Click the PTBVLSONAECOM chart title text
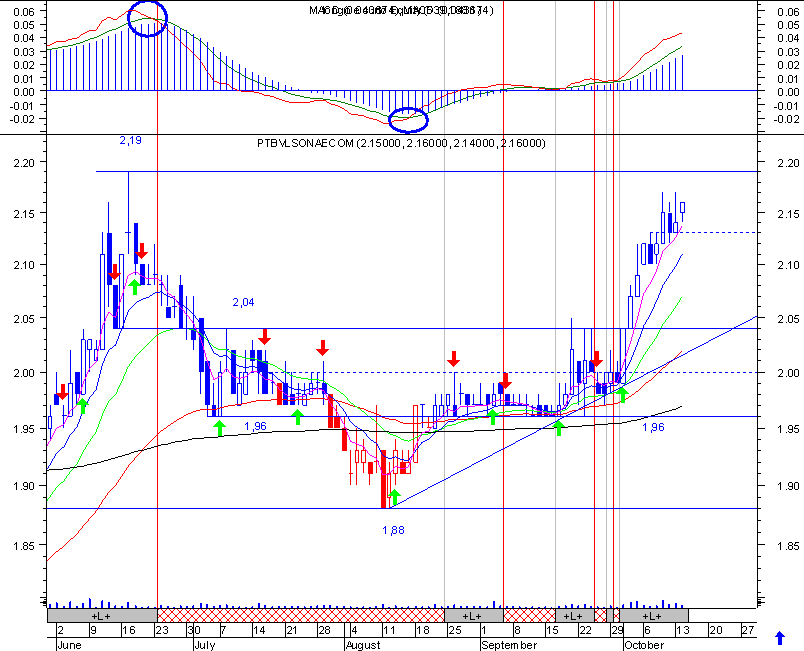804x651 pixels. pyautogui.click(x=401, y=143)
